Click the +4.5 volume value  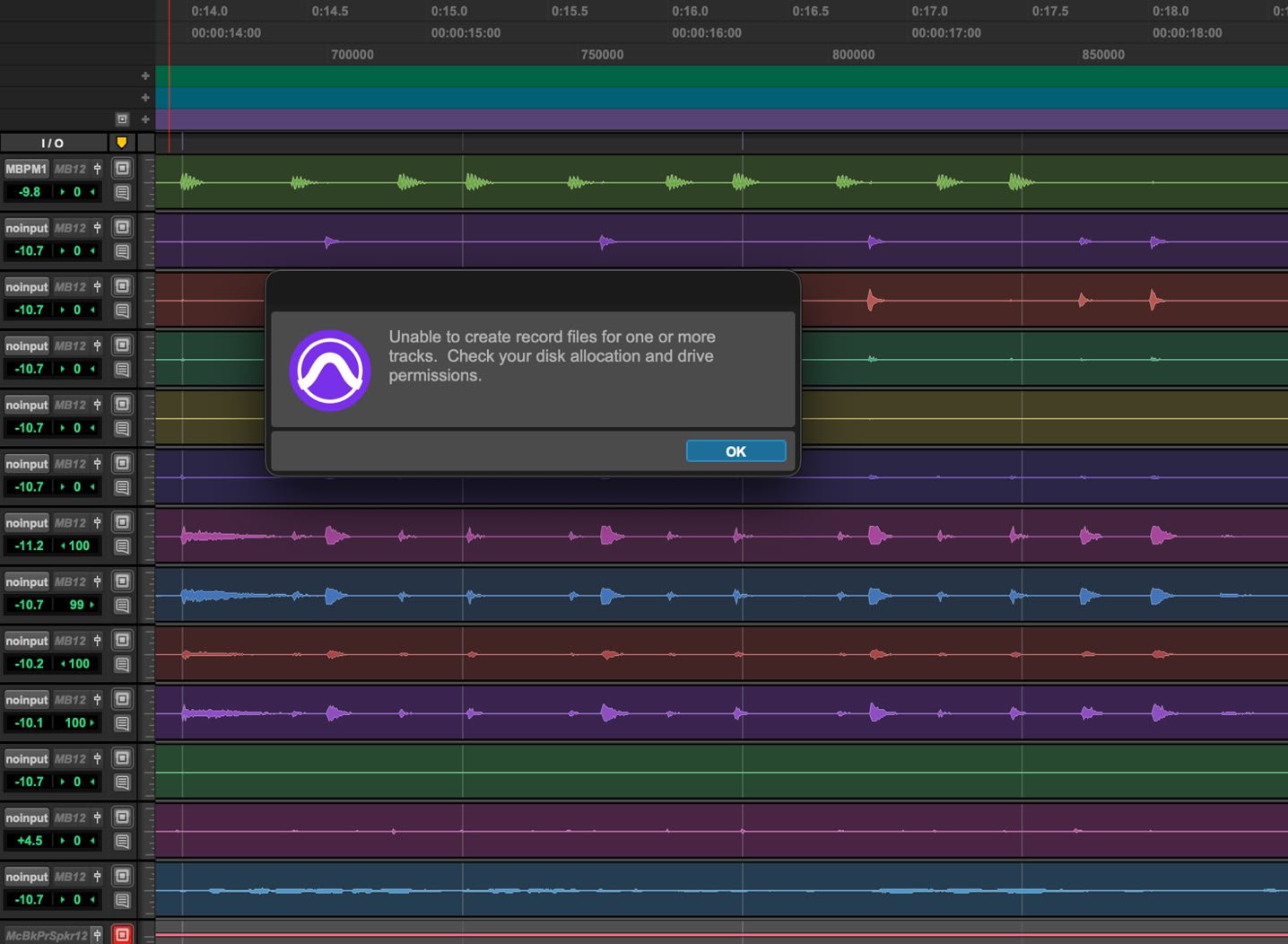pyautogui.click(x=29, y=841)
